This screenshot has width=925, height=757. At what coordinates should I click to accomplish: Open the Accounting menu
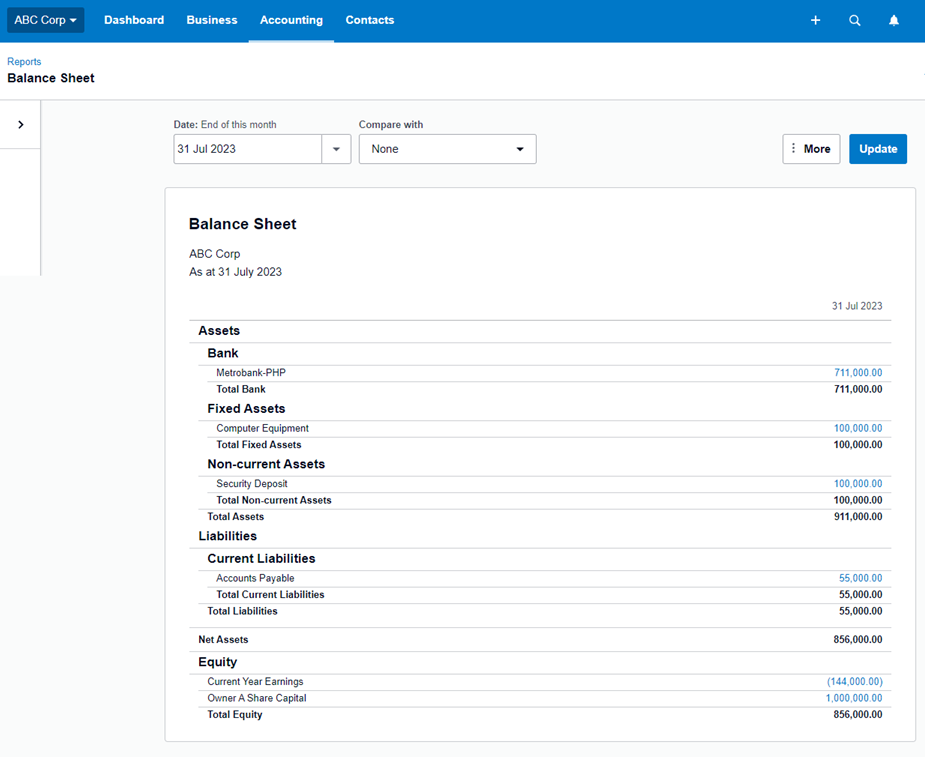291,20
